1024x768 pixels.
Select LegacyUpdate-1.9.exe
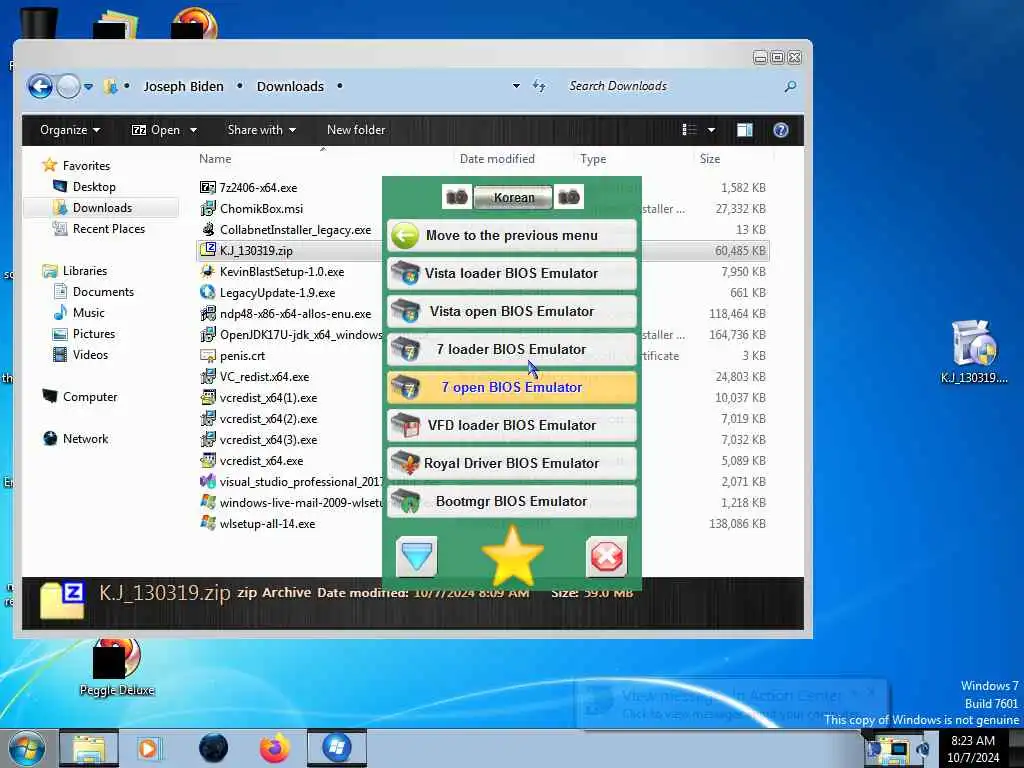tap(277, 293)
